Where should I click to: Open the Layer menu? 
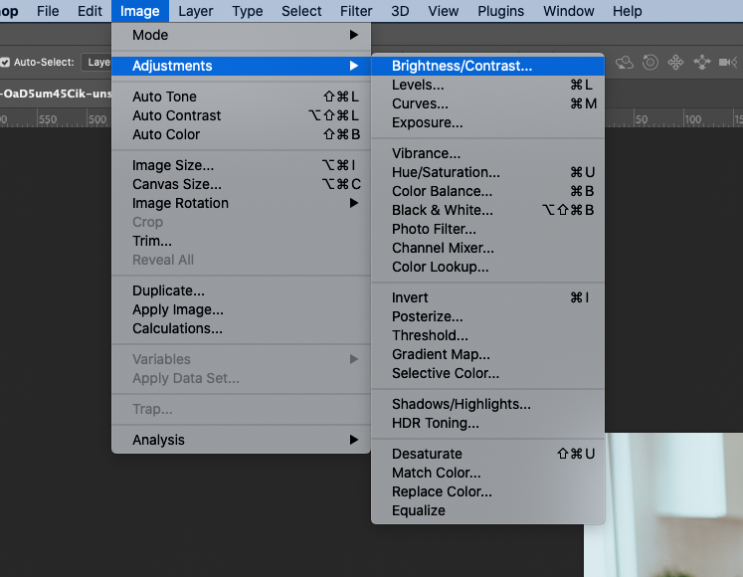tap(196, 11)
